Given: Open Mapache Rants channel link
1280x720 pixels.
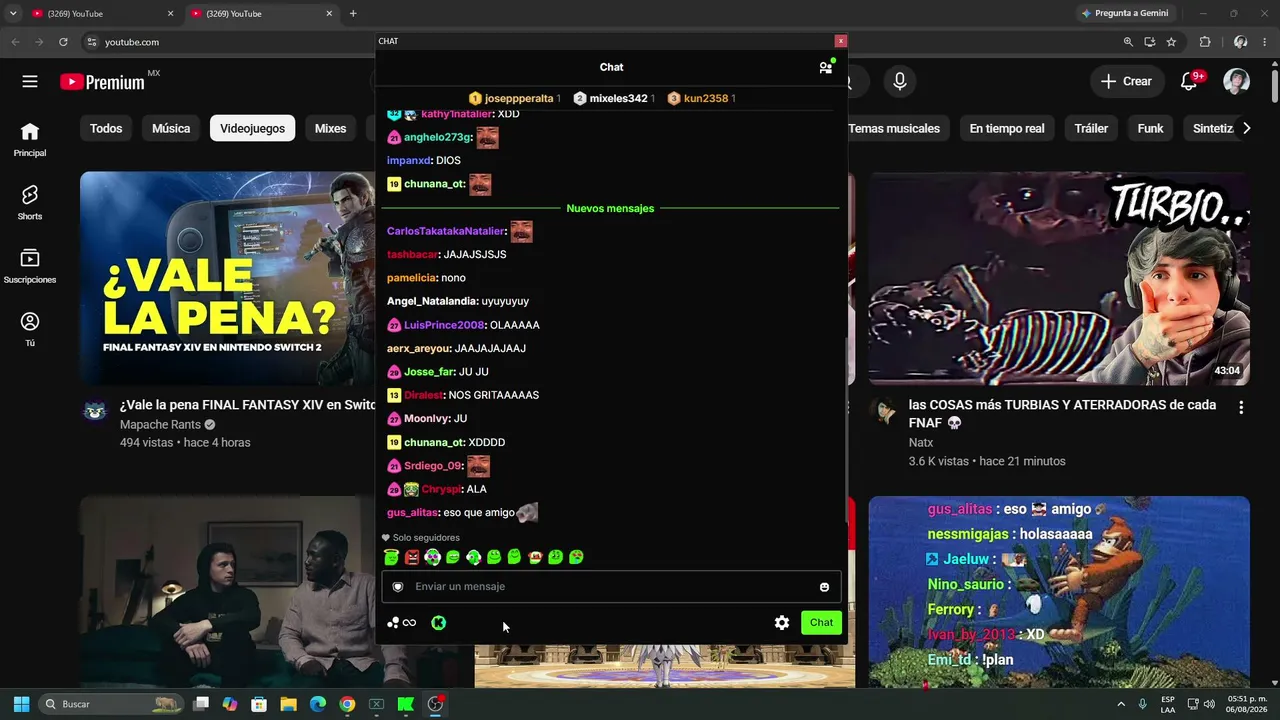Looking at the screenshot, I should pyautogui.click(x=160, y=424).
